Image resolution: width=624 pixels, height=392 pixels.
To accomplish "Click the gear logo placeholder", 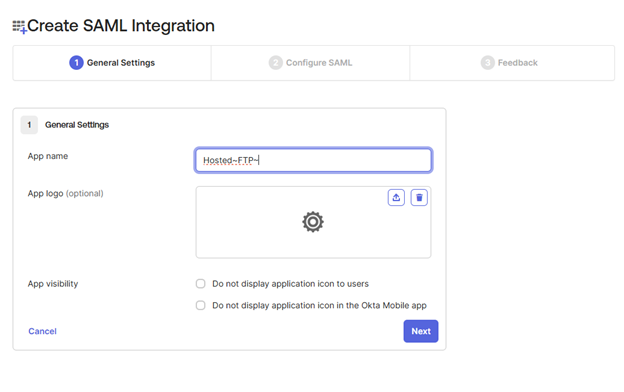I will coord(313,222).
